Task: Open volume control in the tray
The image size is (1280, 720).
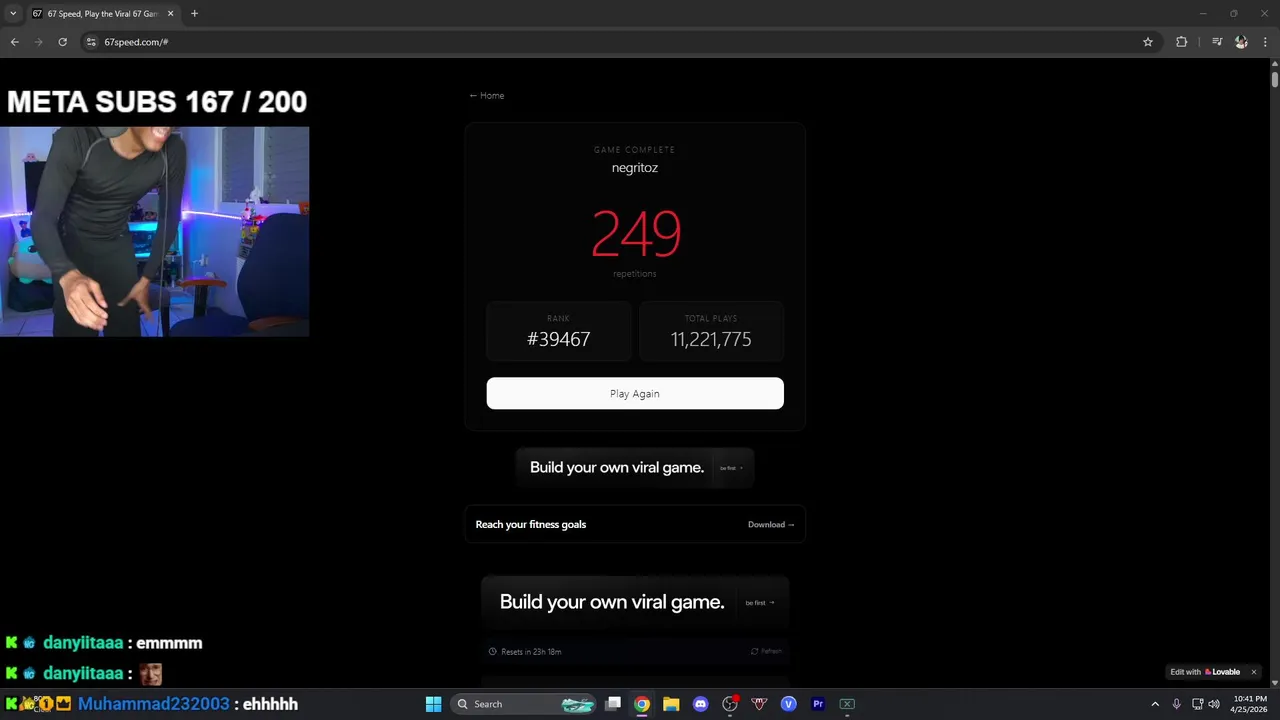Action: click(1214, 704)
